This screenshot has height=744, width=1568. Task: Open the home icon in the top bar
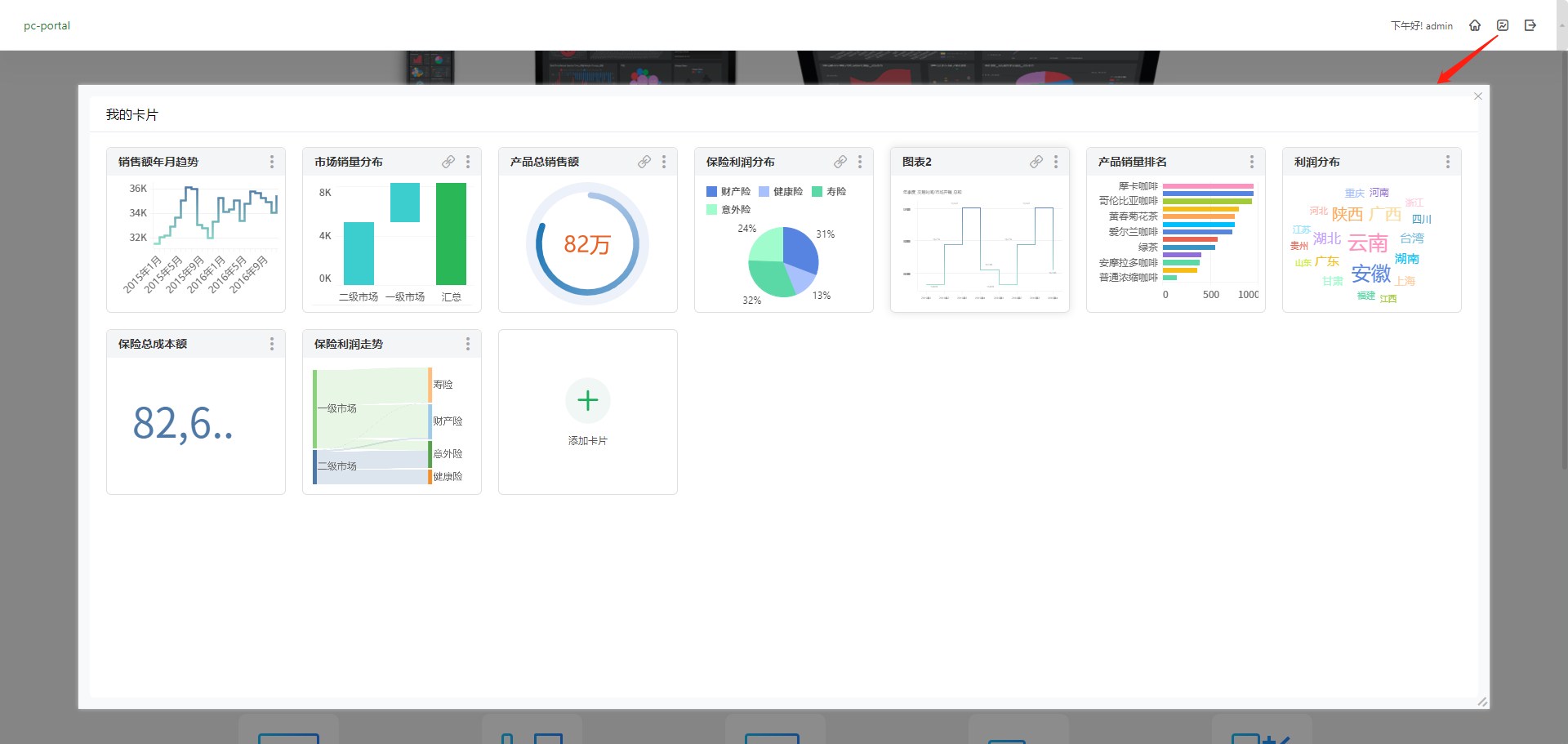pos(1475,25)
